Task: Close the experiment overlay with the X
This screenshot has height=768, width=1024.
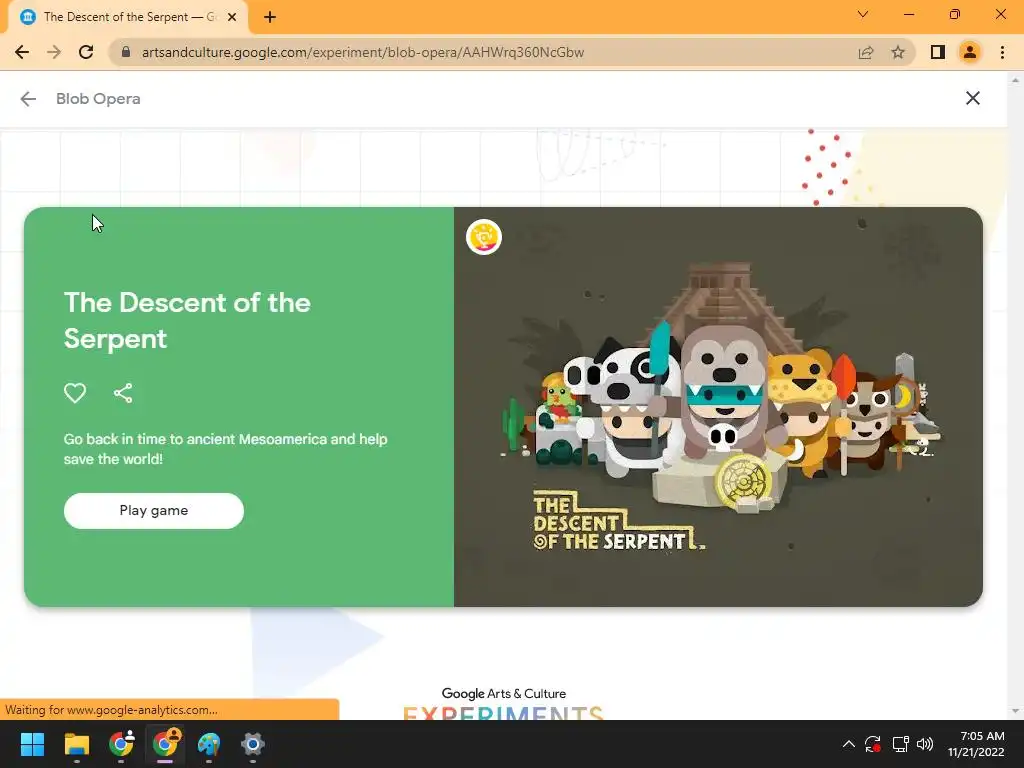Action: [972, 98]
